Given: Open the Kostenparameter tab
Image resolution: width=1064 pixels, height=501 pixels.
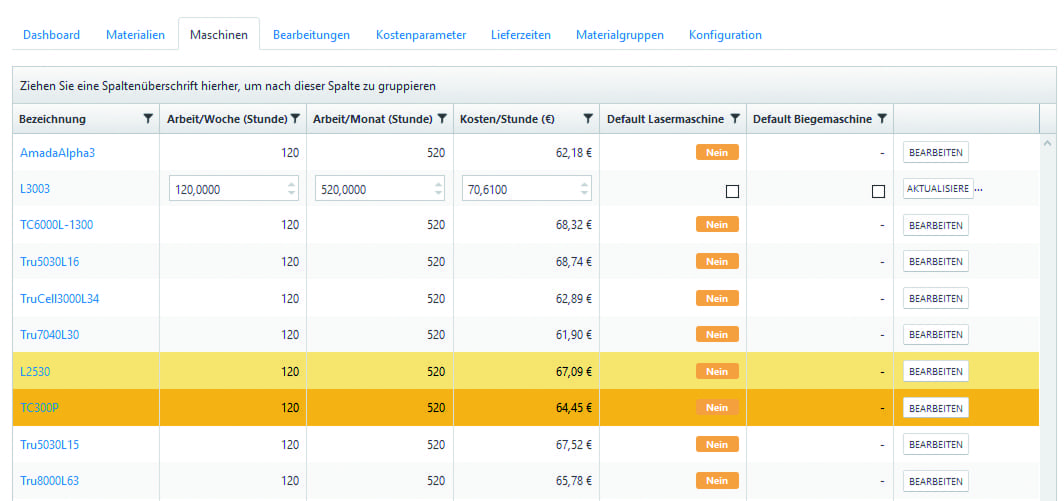Looking at the screenshot, I should [x=421, y=35].
